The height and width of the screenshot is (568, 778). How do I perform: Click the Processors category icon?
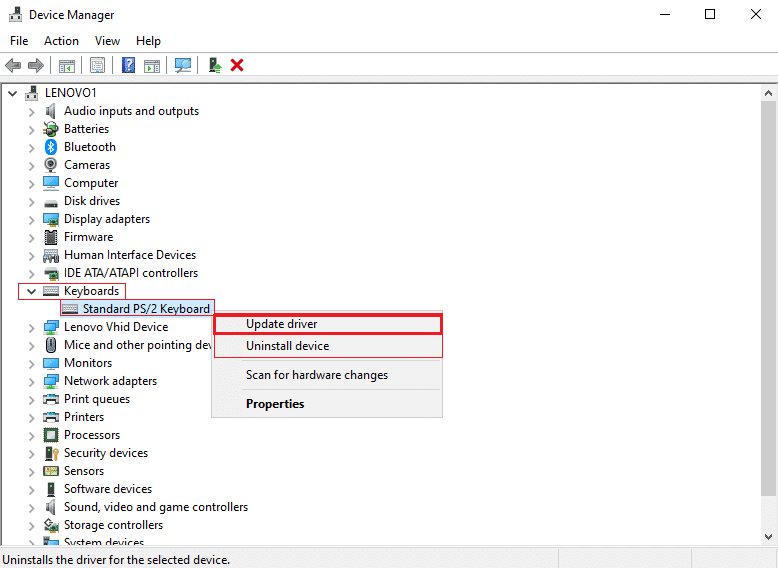51,435
